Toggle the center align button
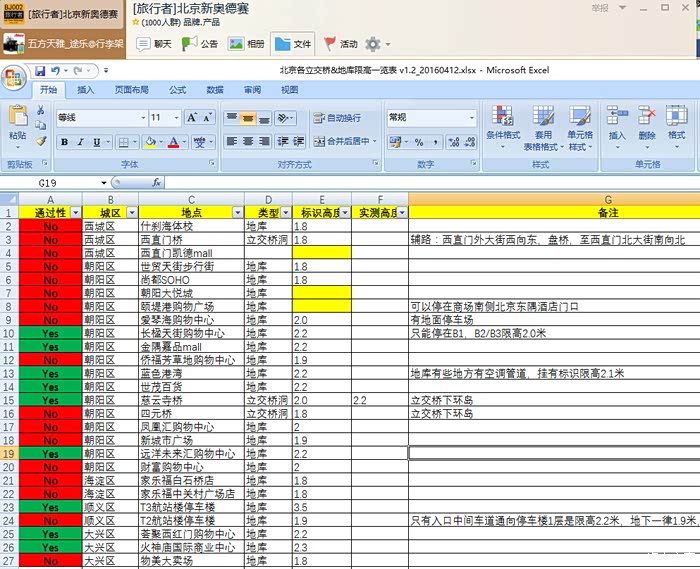Screen dimensions: 700x569 click(x=249, y=142)
